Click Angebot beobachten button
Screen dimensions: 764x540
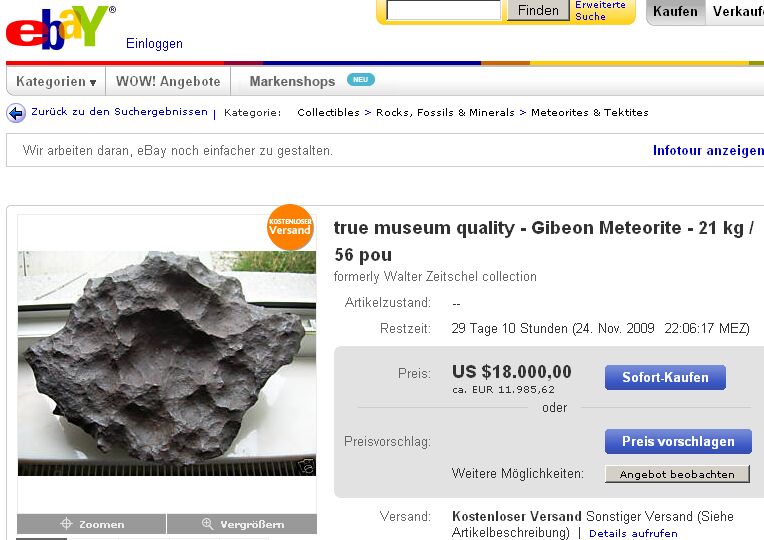coord(677,474)
